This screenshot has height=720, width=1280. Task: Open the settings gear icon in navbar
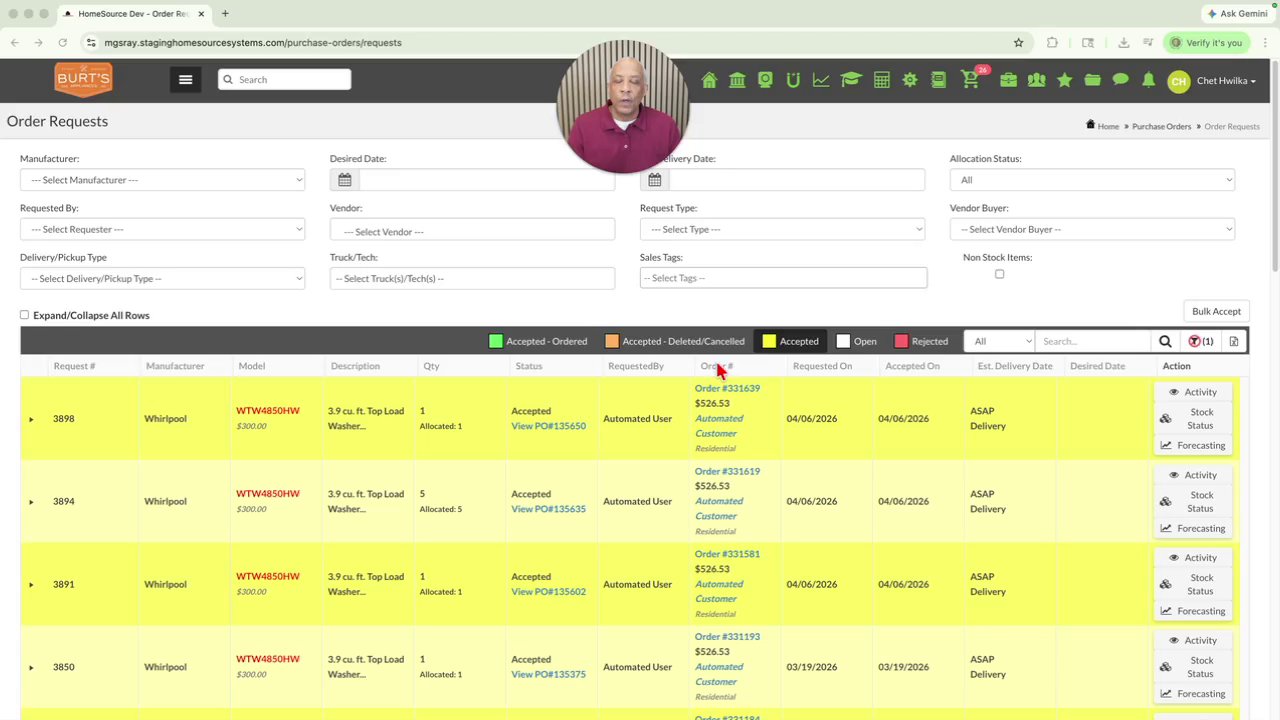click(910, 80)
